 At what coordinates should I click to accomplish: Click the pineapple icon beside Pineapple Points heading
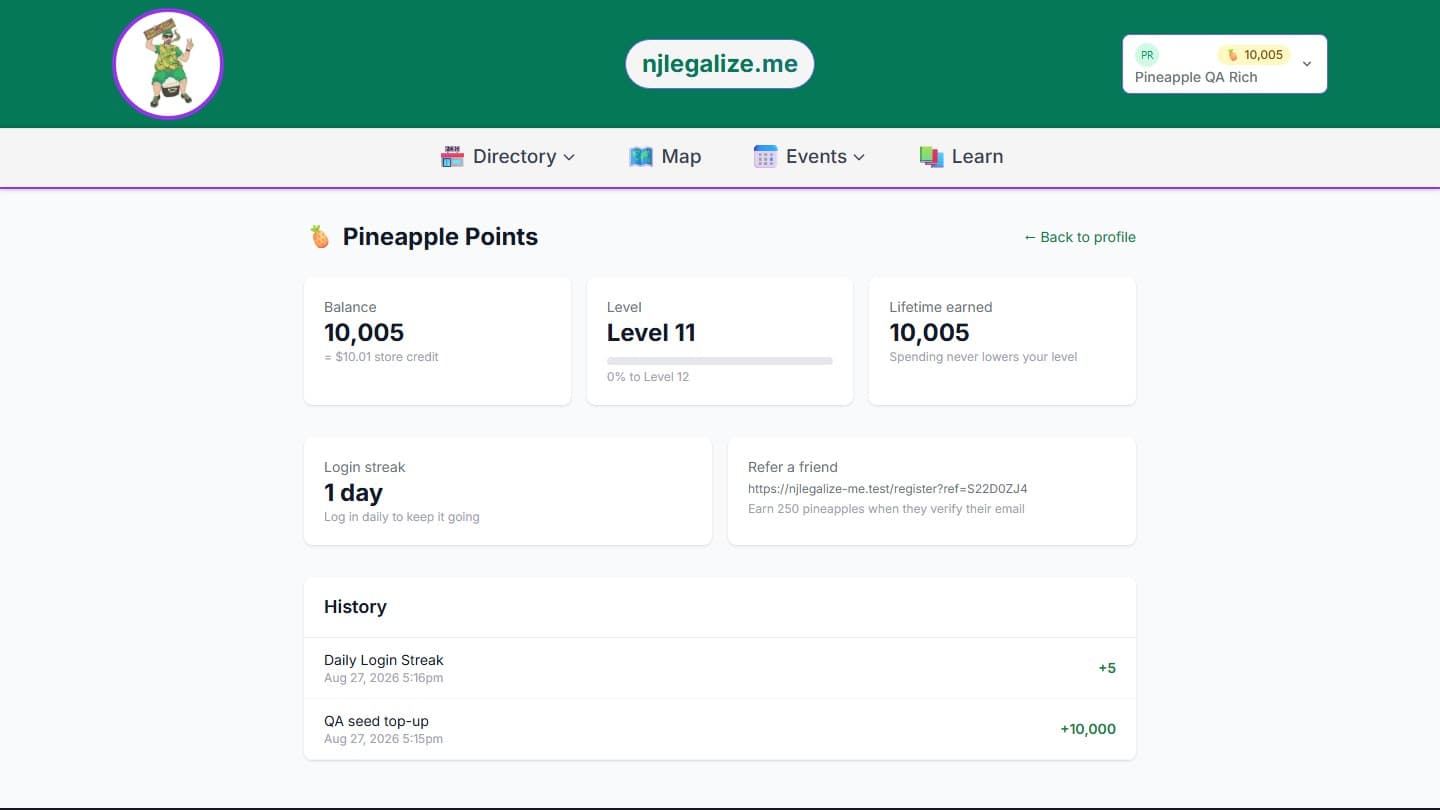(x=320, y=237)
